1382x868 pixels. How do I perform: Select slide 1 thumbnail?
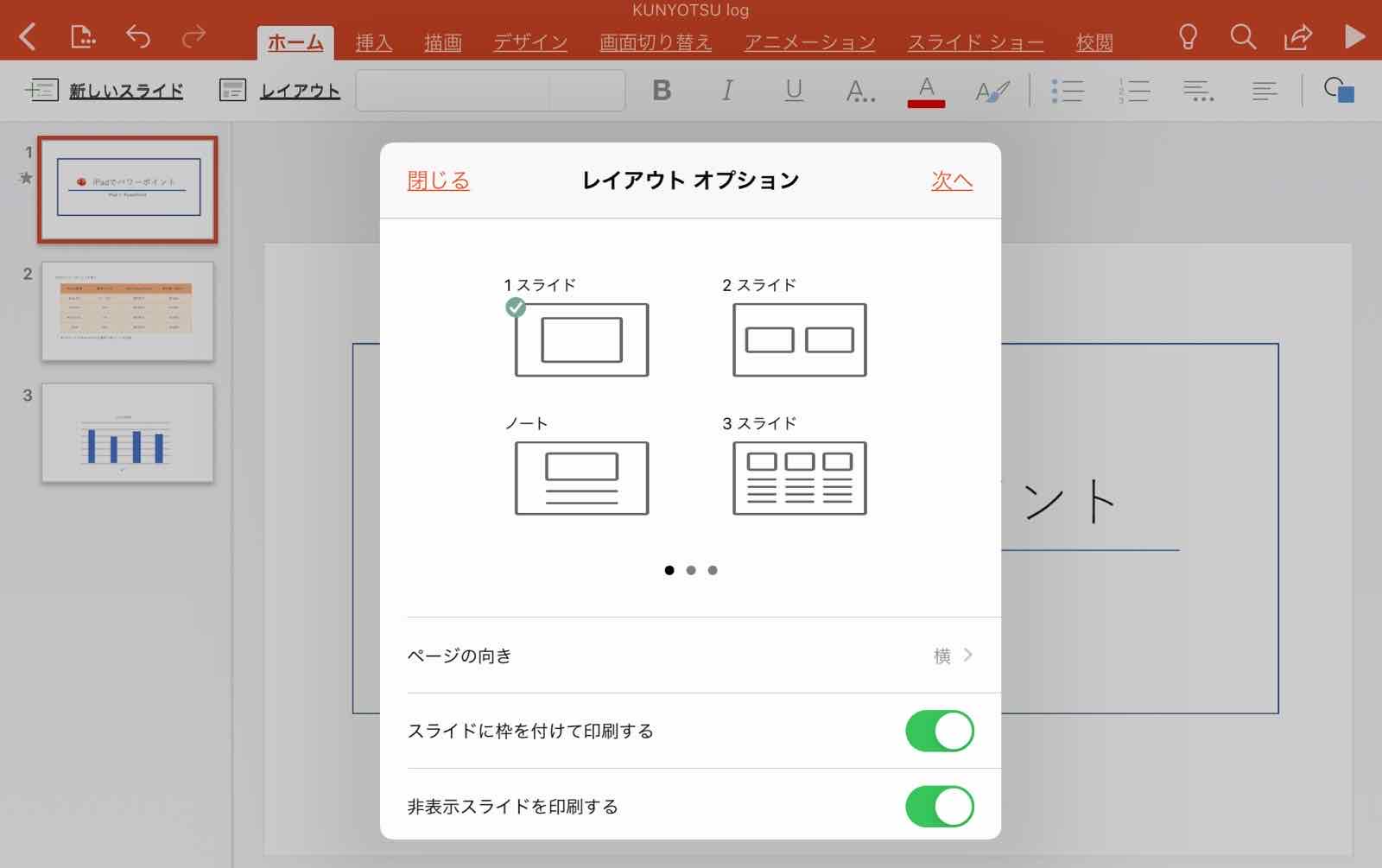(128, 189)
